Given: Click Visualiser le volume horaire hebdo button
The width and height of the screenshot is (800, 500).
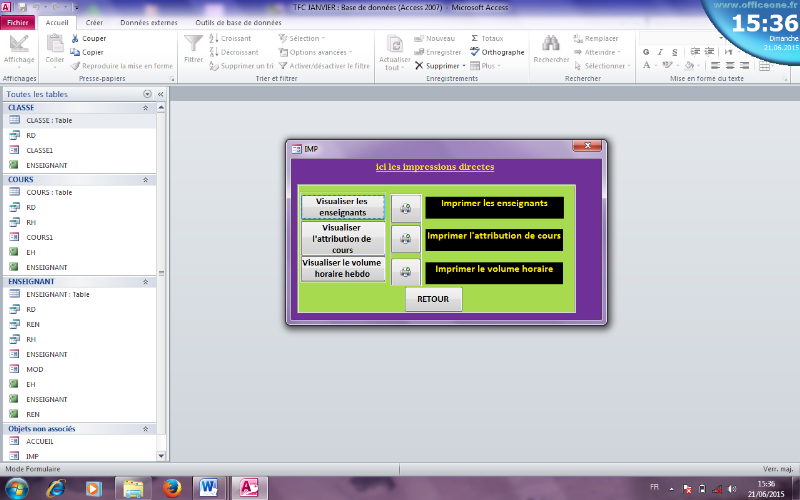Looking at the screenshot, I should point(343,268).
